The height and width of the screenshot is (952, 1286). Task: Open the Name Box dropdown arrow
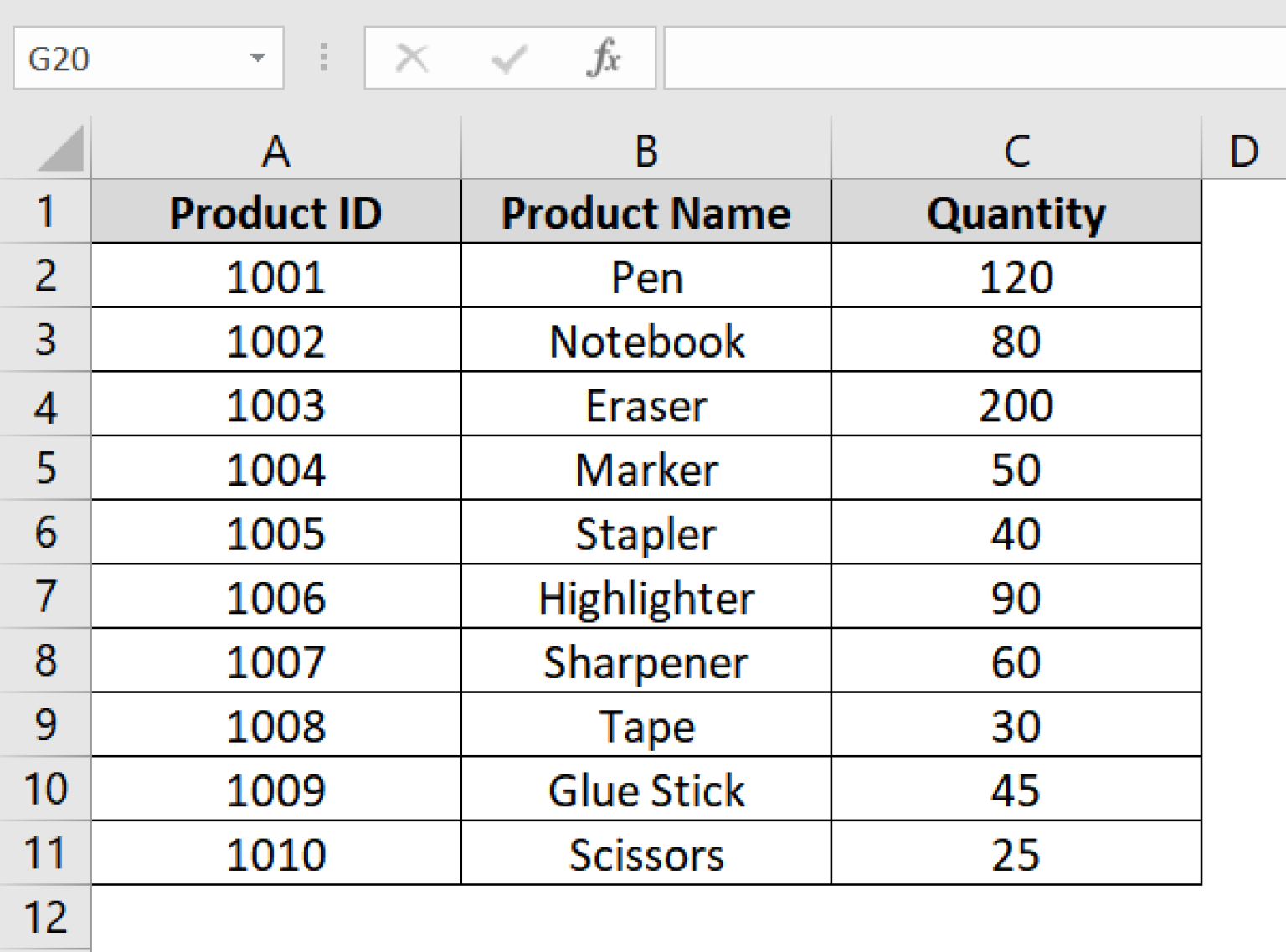[257, 58]
